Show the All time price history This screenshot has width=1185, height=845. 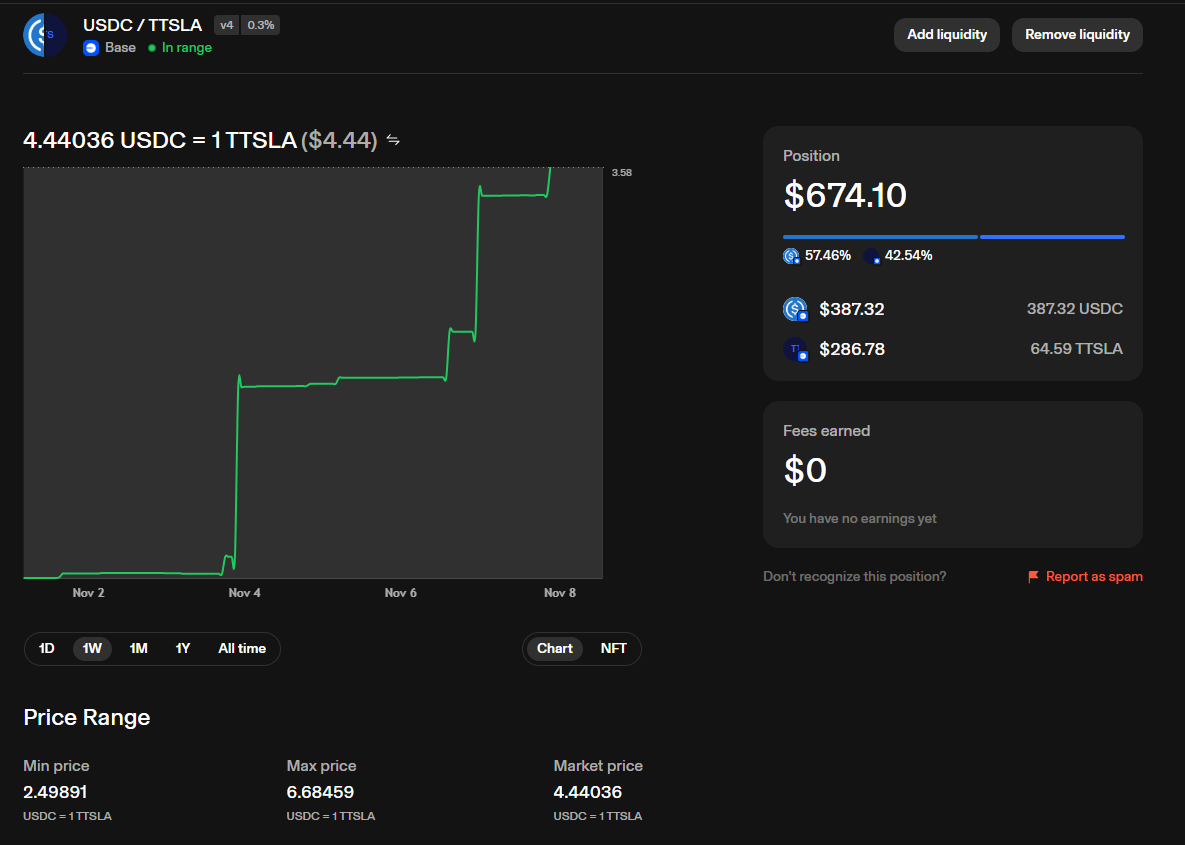click(x=242, y=649)
